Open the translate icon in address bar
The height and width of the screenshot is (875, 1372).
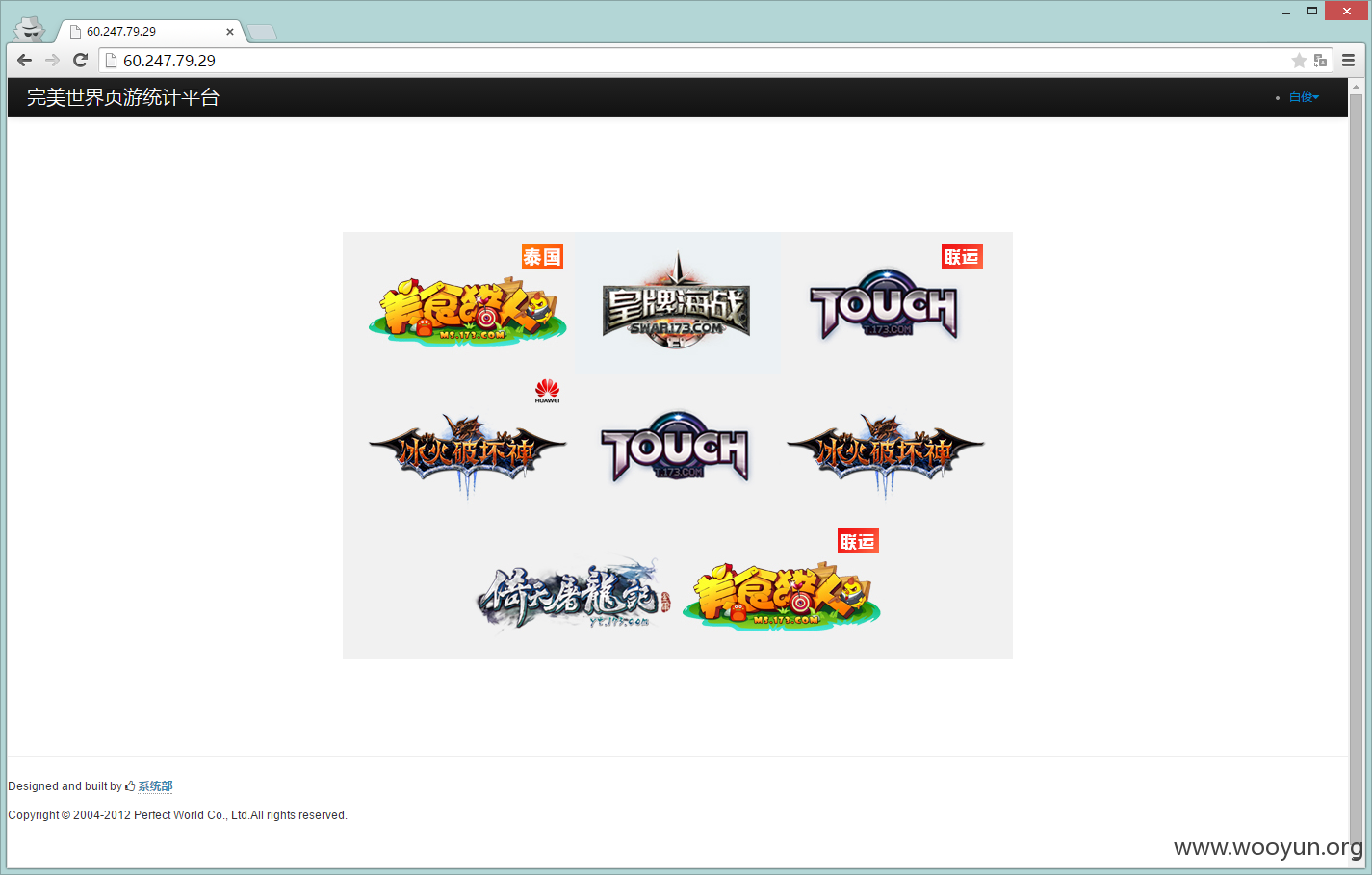point(1320,61)
